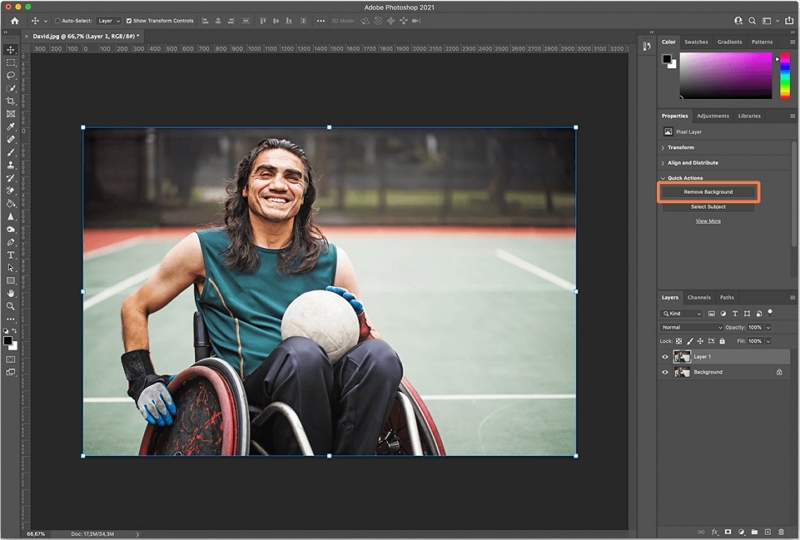Choose the Lasso tool
Screen dimensions: 800x540
tap(11, 75)
